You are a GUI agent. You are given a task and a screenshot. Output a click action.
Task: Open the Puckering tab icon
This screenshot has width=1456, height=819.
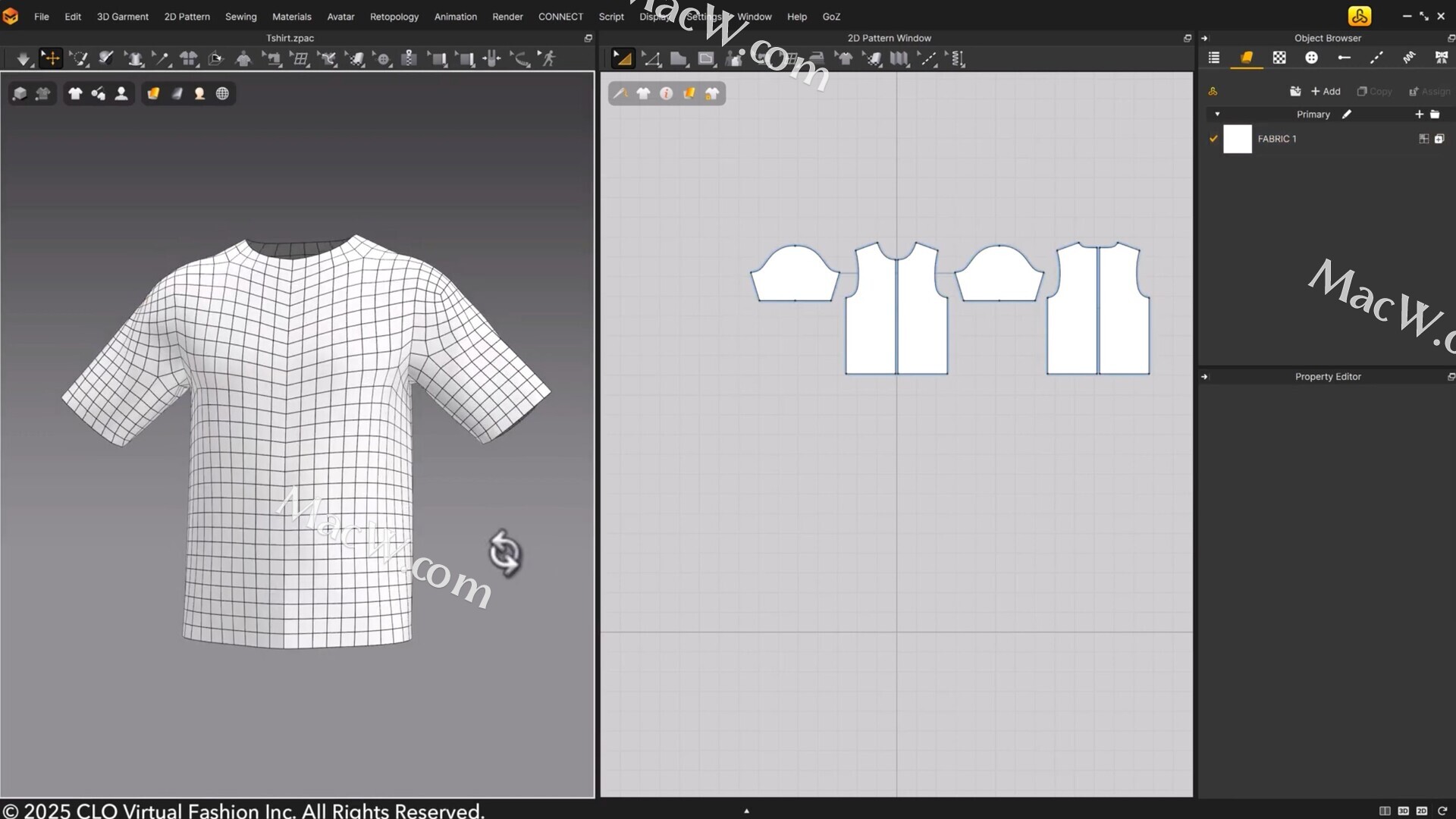(x=1409, y=58)
